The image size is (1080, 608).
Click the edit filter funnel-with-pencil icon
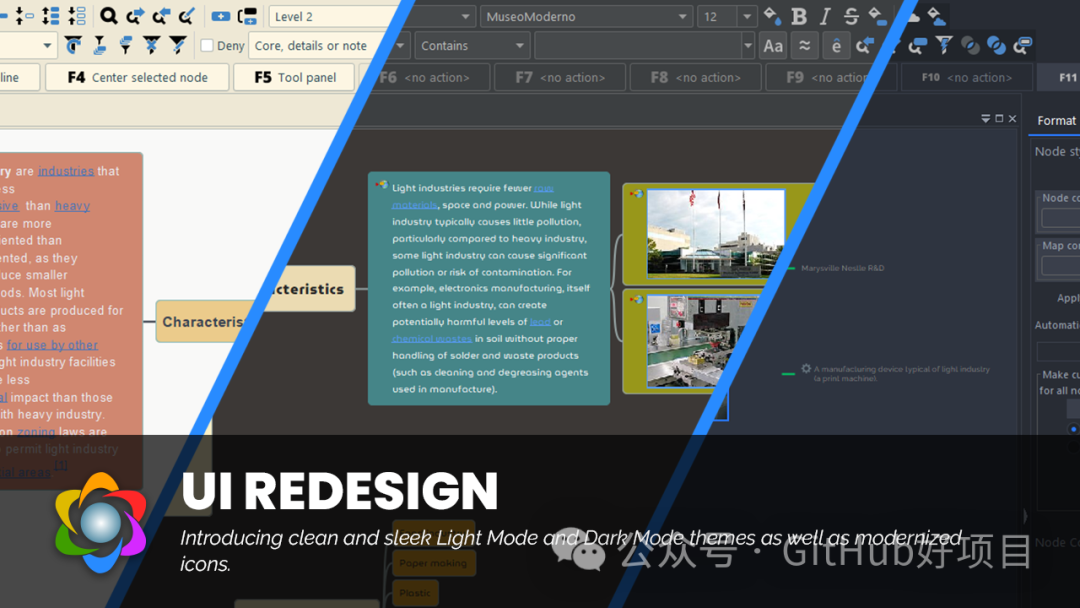[x=178, y=45]
